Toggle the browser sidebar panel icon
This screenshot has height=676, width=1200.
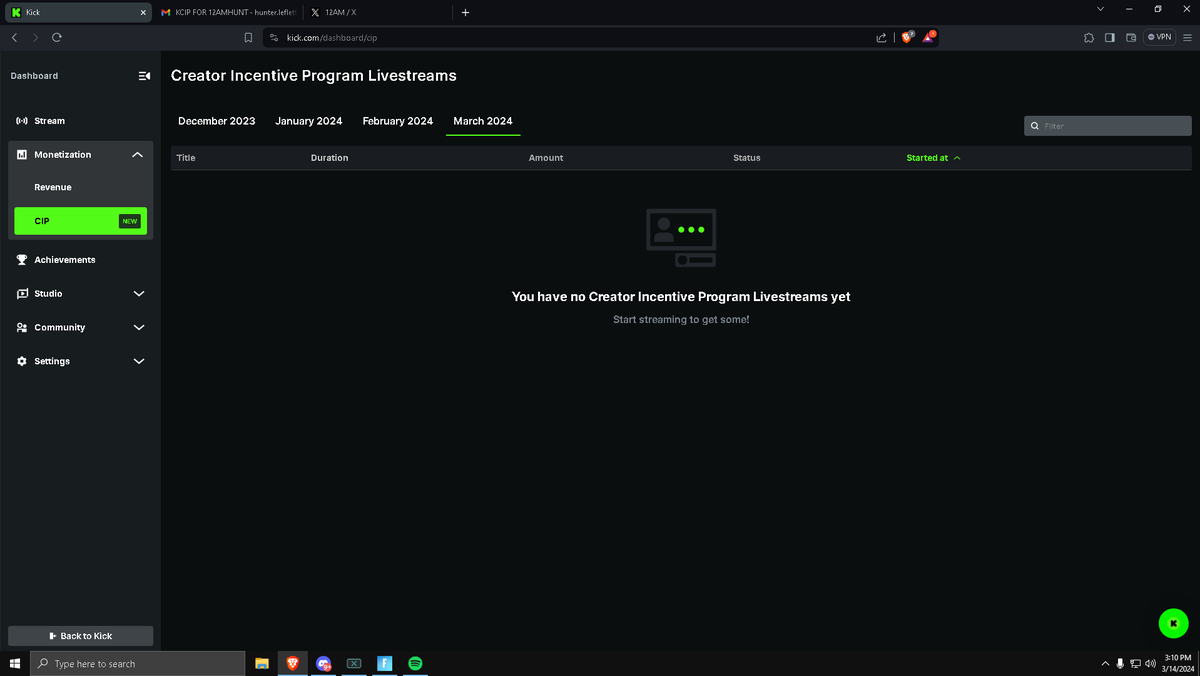(x=1110, y=37)
